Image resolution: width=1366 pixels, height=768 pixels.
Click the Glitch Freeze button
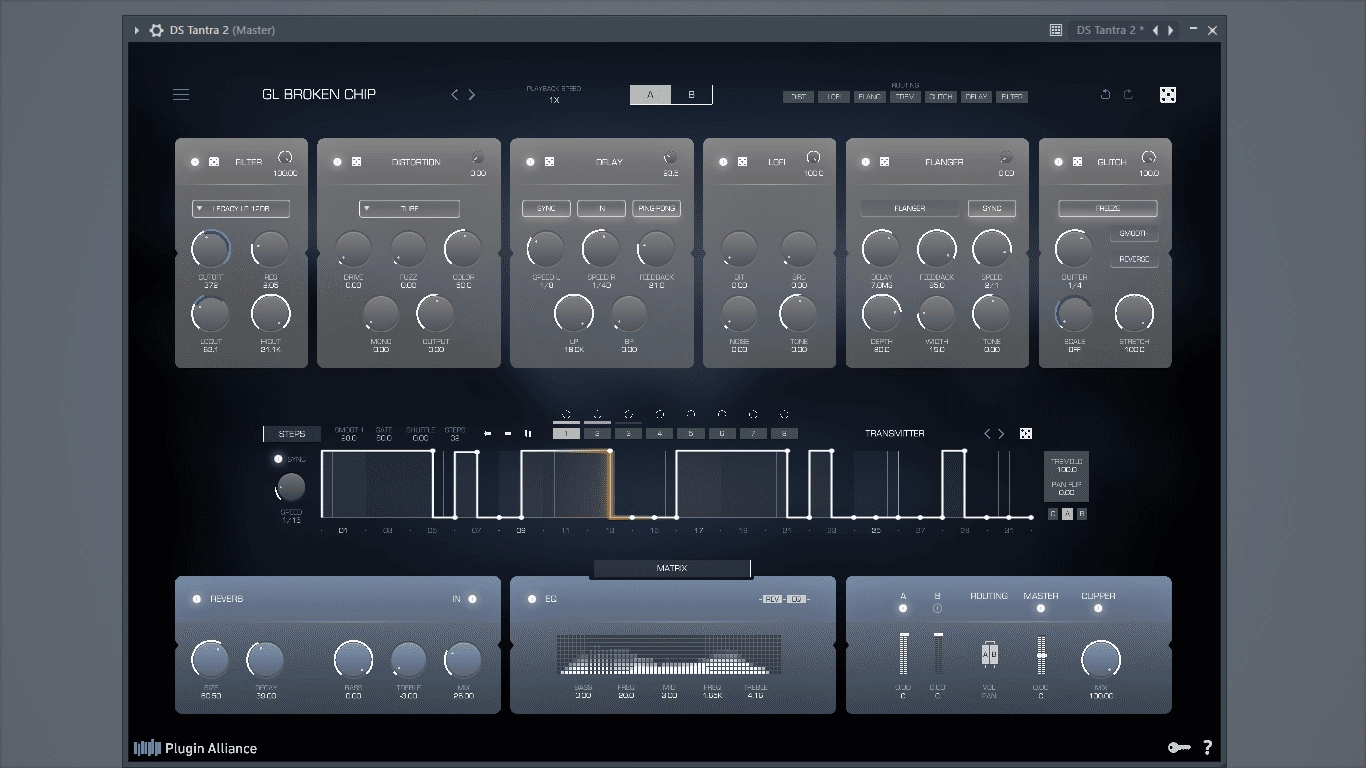coord(1108,209)
